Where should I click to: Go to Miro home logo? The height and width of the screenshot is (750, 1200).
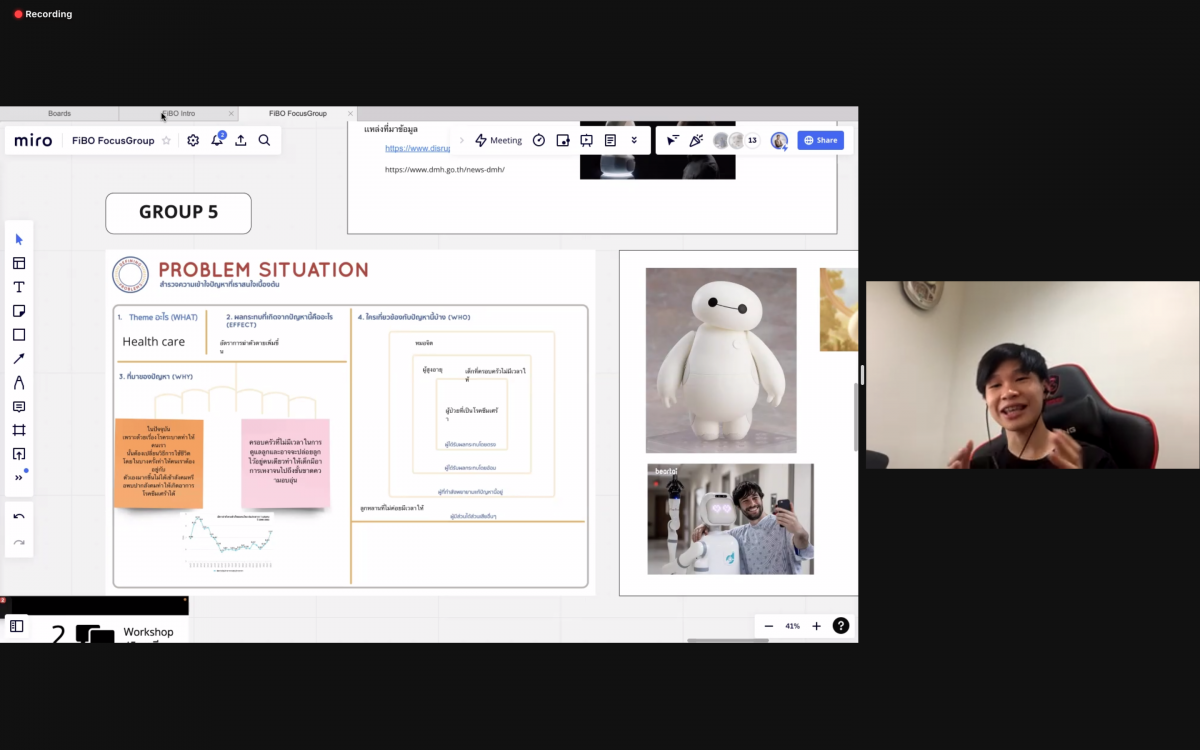pos(33,141)
